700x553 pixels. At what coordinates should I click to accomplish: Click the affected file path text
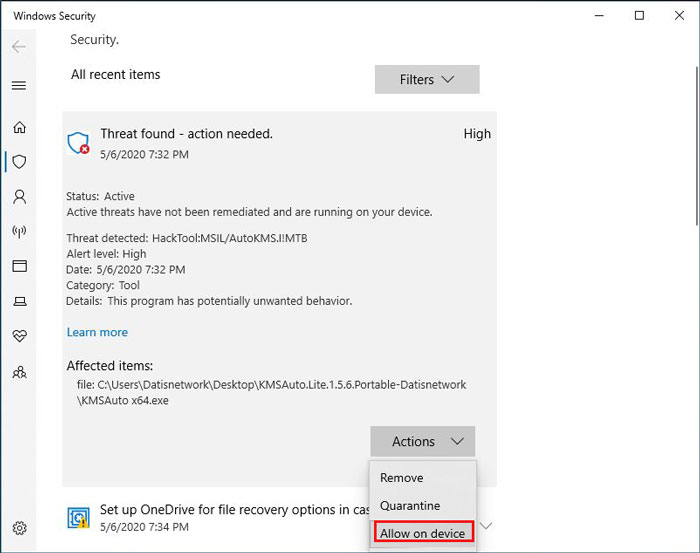coord(271,392)
